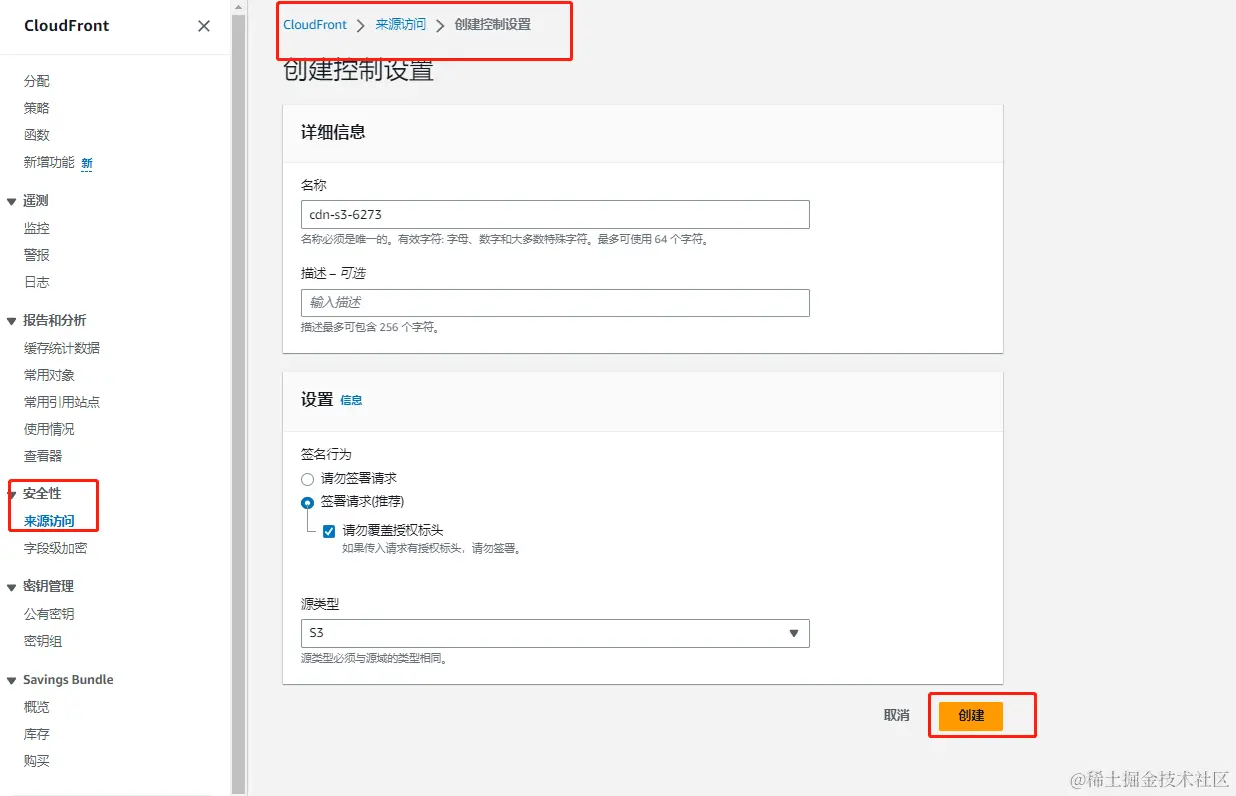Open 概览 under Savings Bundle

(x=37, y=707)
